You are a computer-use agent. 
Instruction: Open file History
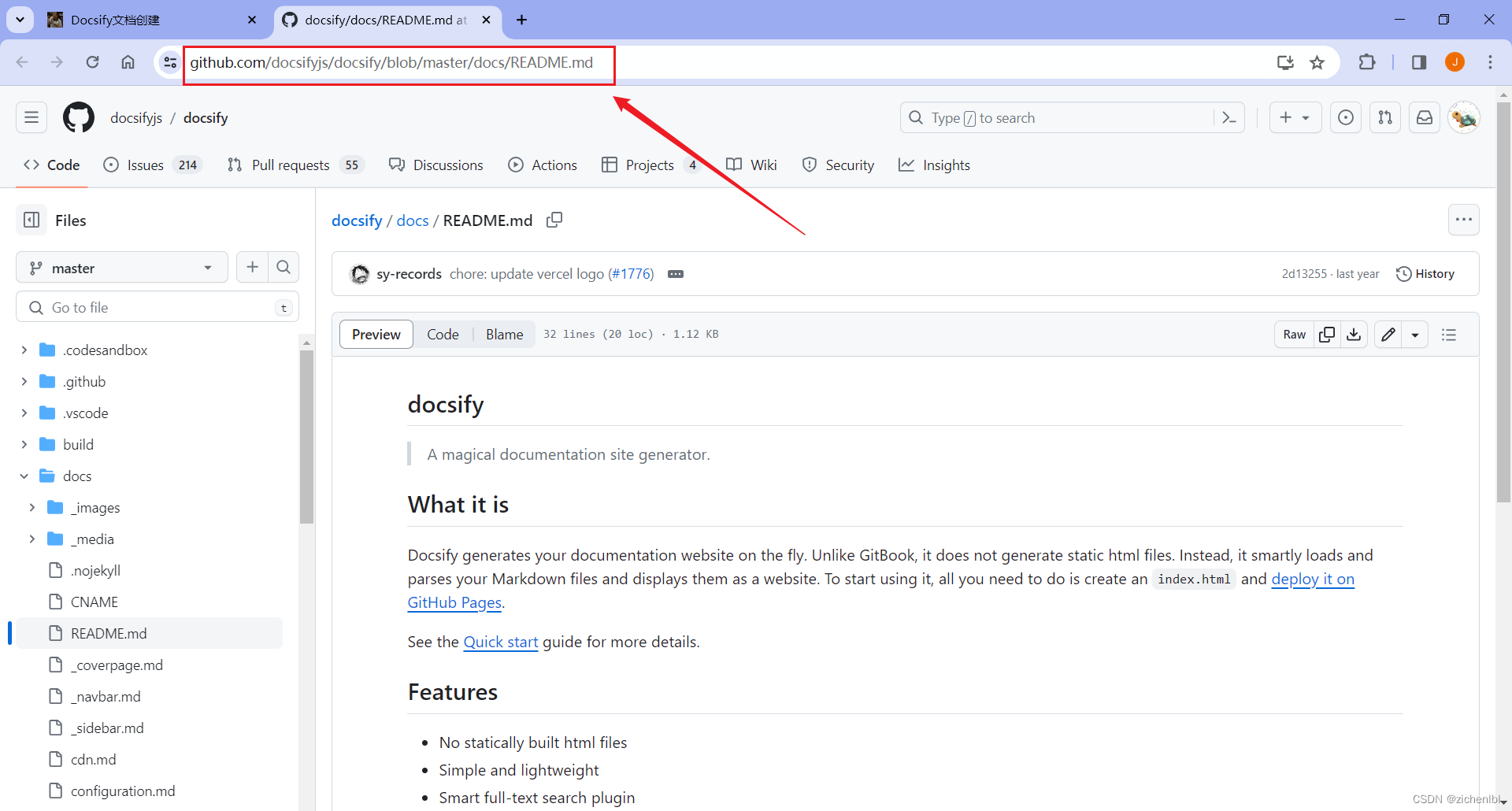[1425, 274]
